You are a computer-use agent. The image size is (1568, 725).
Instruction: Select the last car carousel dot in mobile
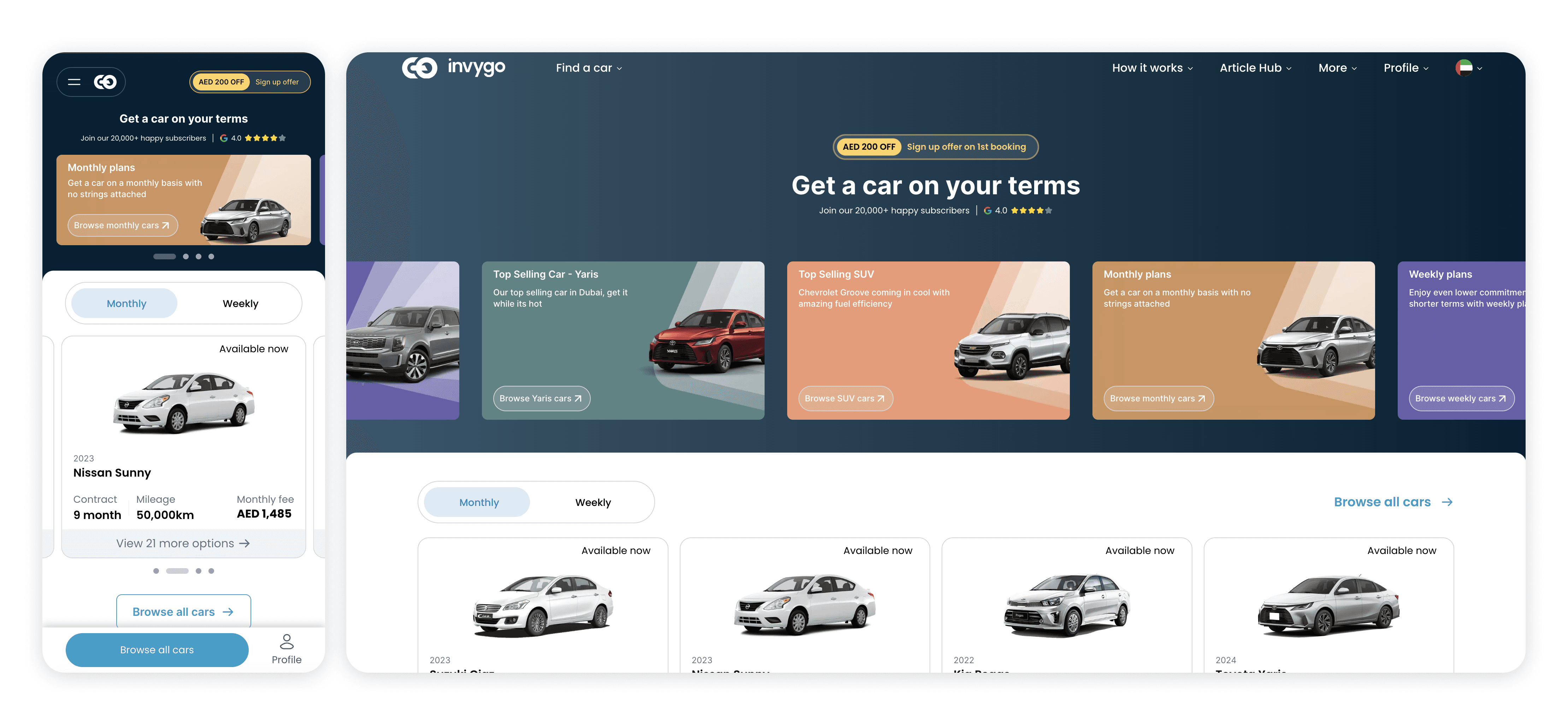pyautogui.click(x=211, y=571)
